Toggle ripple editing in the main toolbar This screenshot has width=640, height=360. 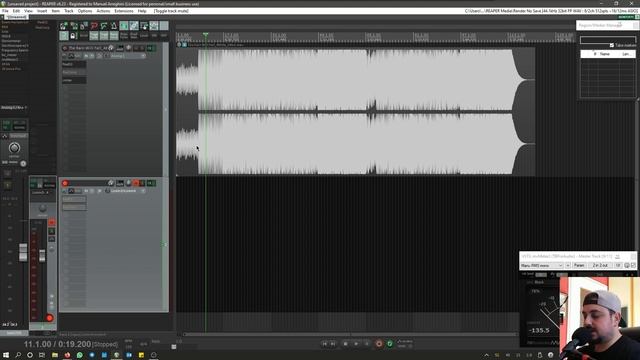point(144,26)
